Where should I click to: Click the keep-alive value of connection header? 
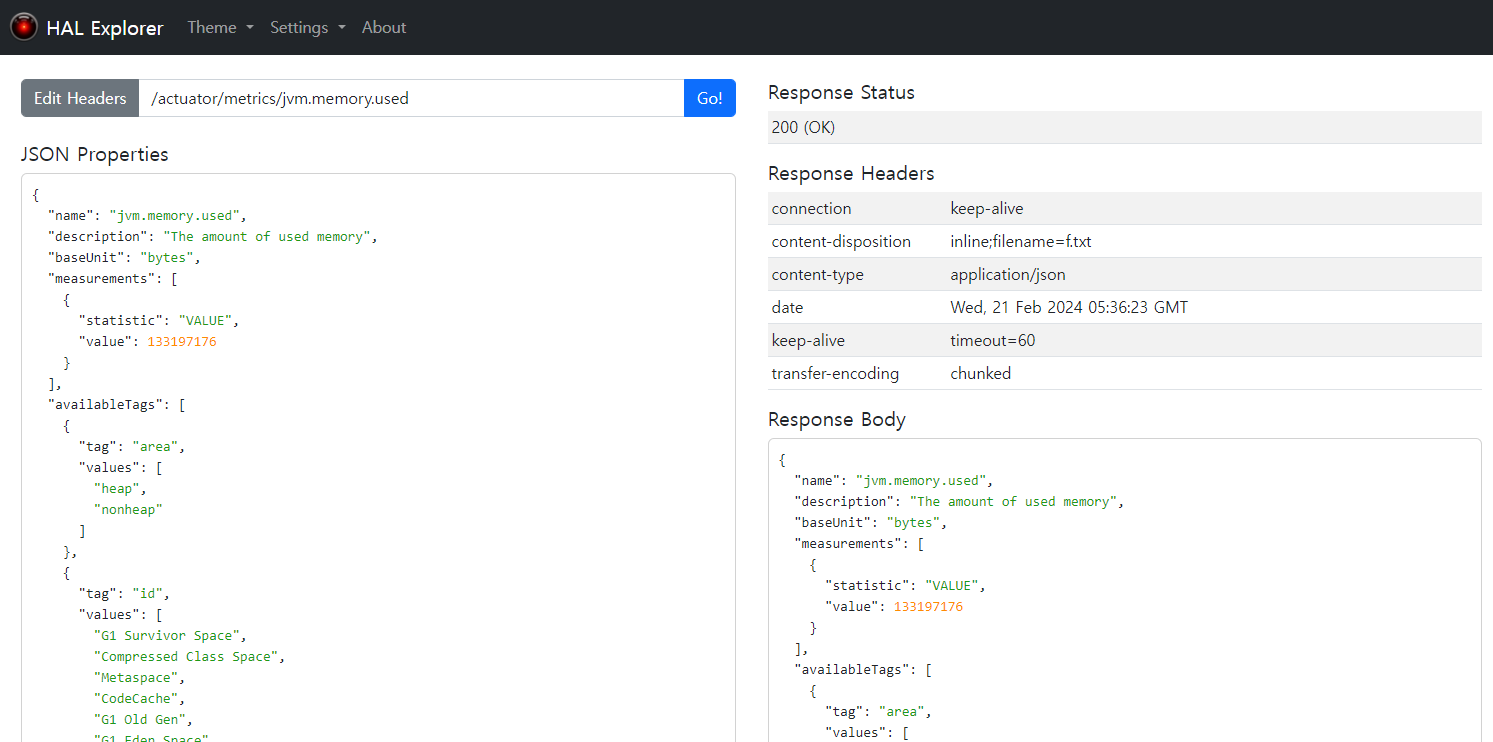click(986, 208)
